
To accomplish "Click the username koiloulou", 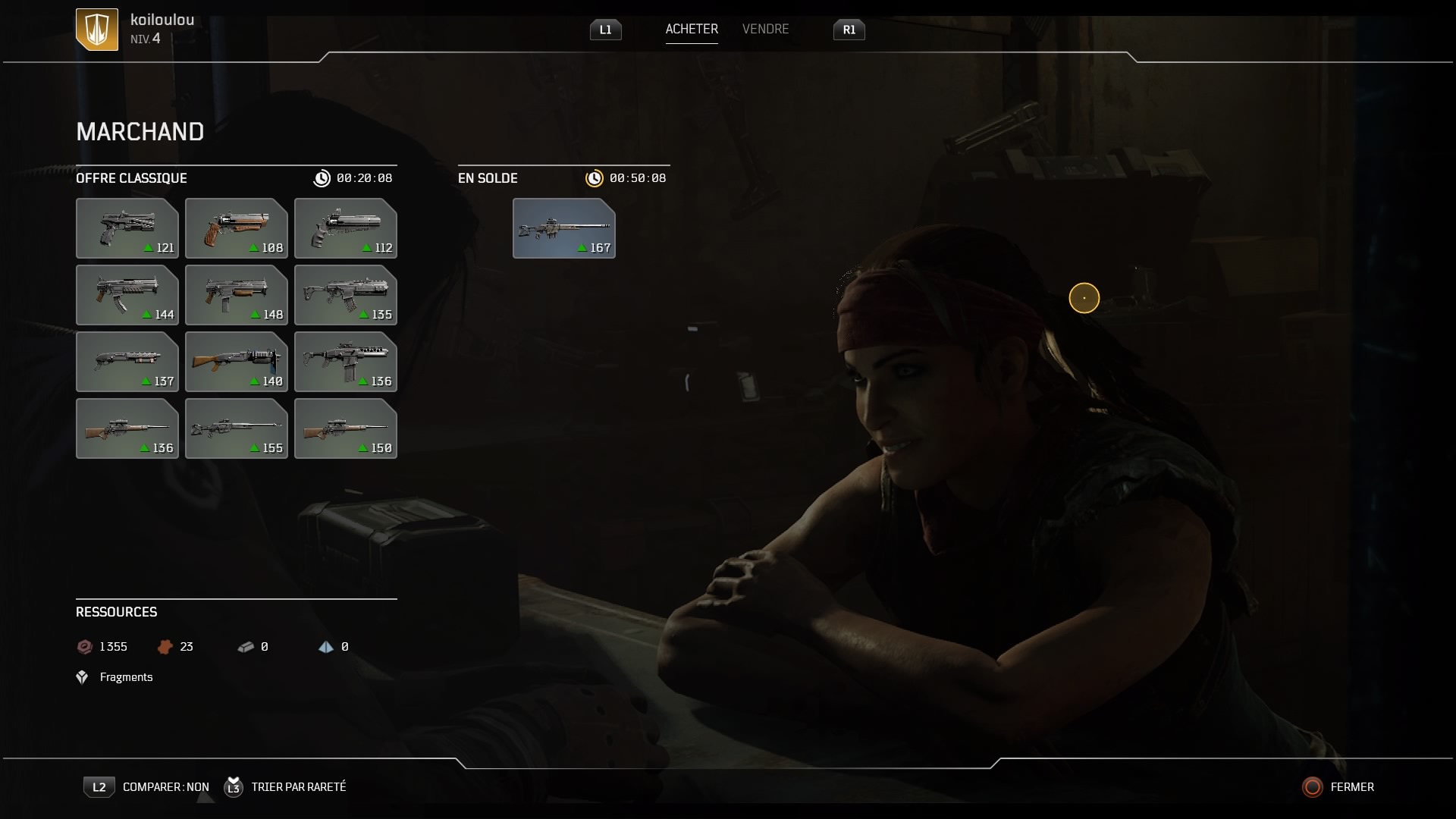I will 162,20.
